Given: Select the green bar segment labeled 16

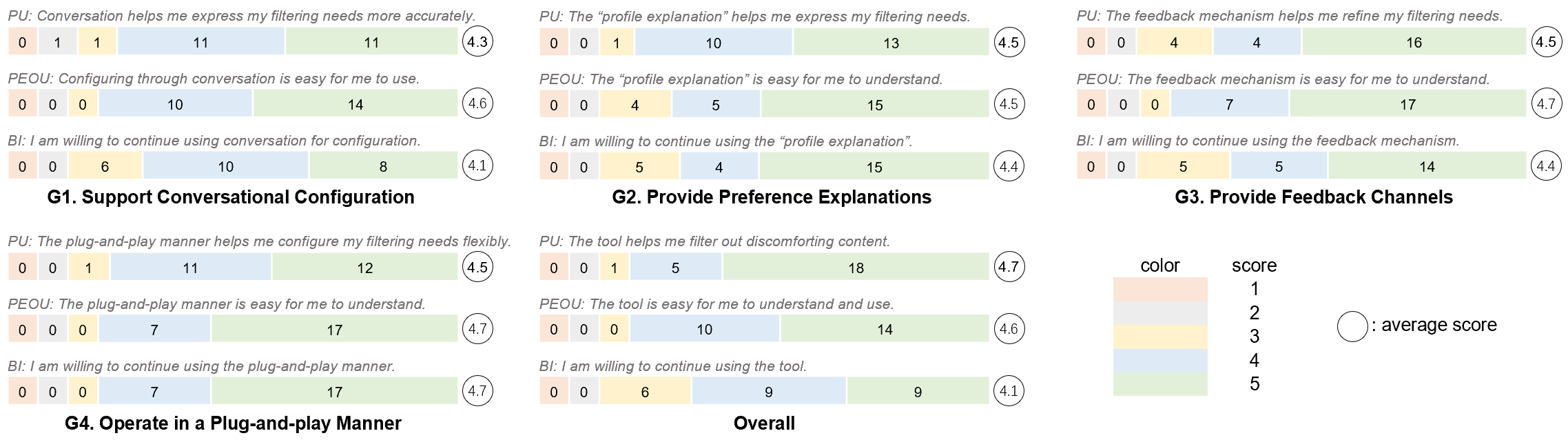Looking at the screenshot, I should click(1414, 42).
